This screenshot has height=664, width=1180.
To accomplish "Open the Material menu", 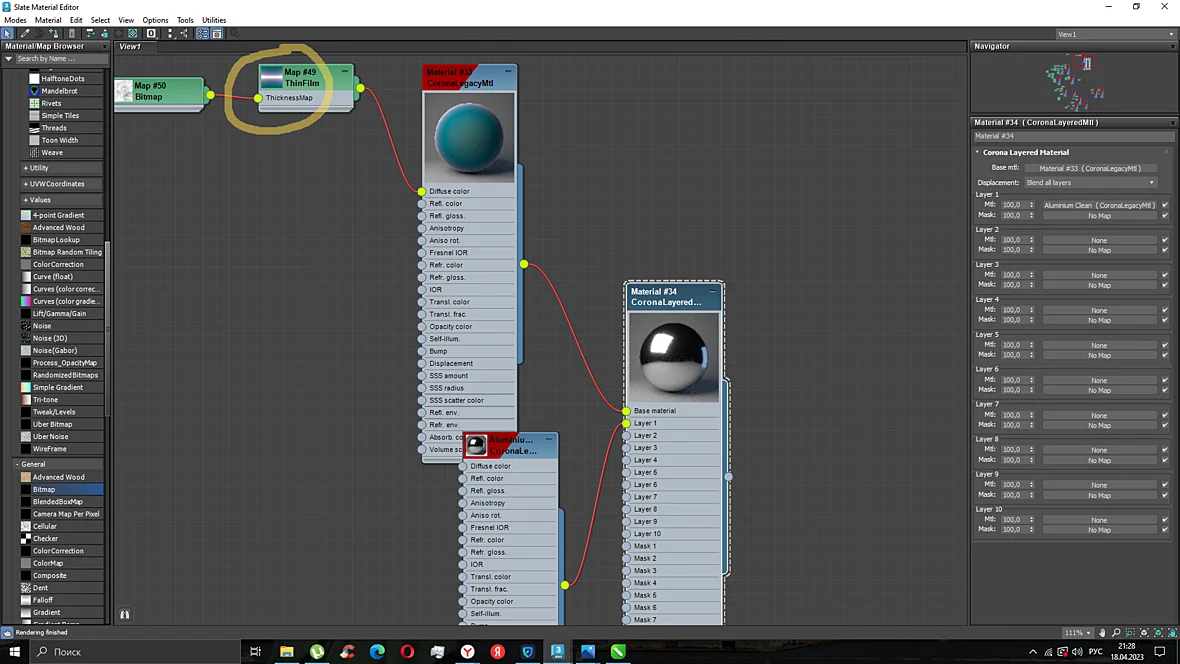I will tap(47, 20).
